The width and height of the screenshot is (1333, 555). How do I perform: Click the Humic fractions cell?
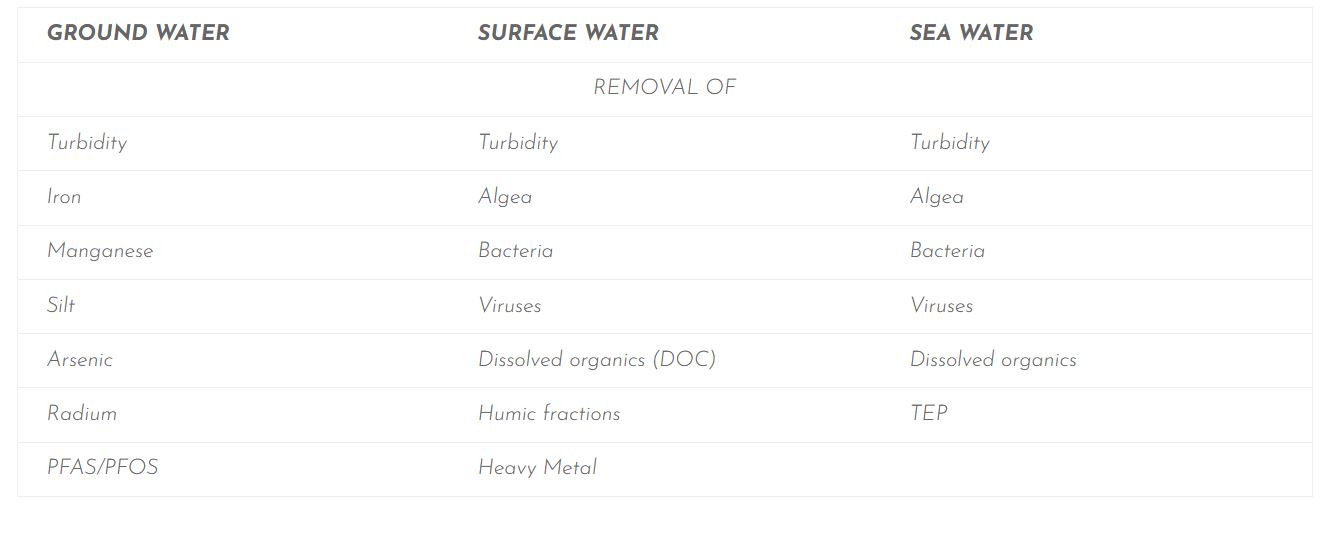[x=549, y=414]
